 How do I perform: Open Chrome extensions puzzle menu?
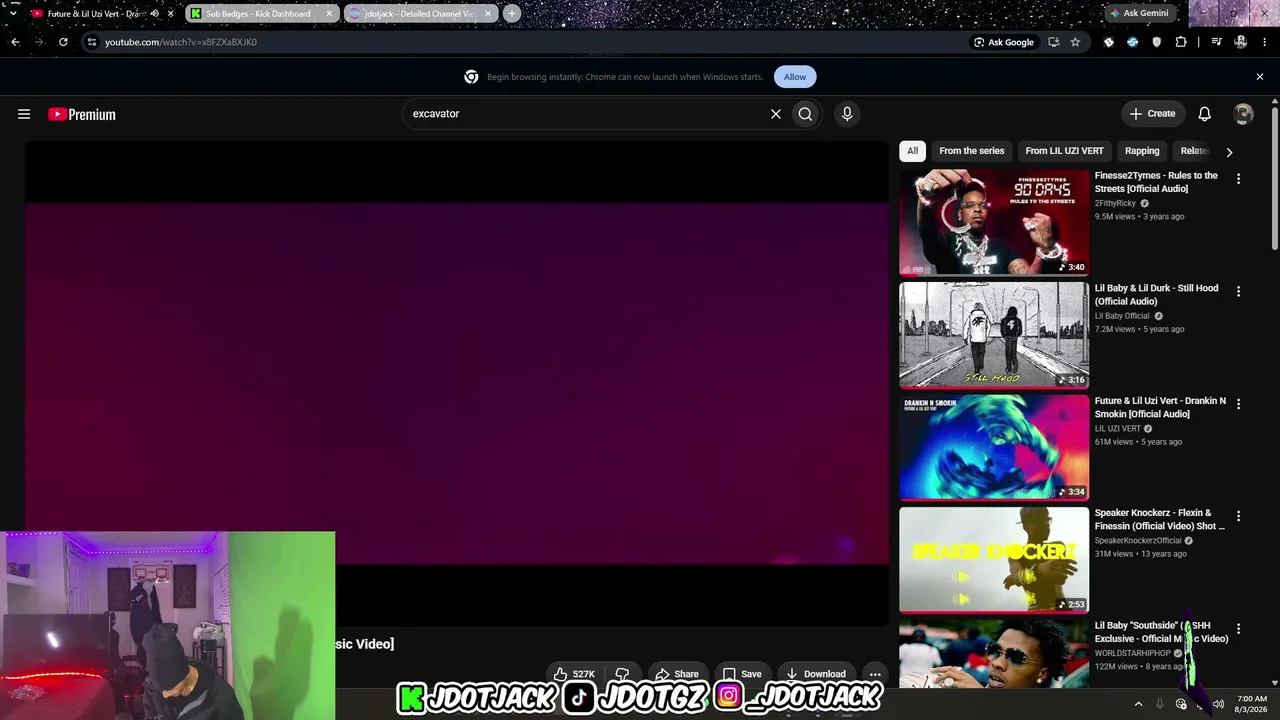click(1181, 42)
